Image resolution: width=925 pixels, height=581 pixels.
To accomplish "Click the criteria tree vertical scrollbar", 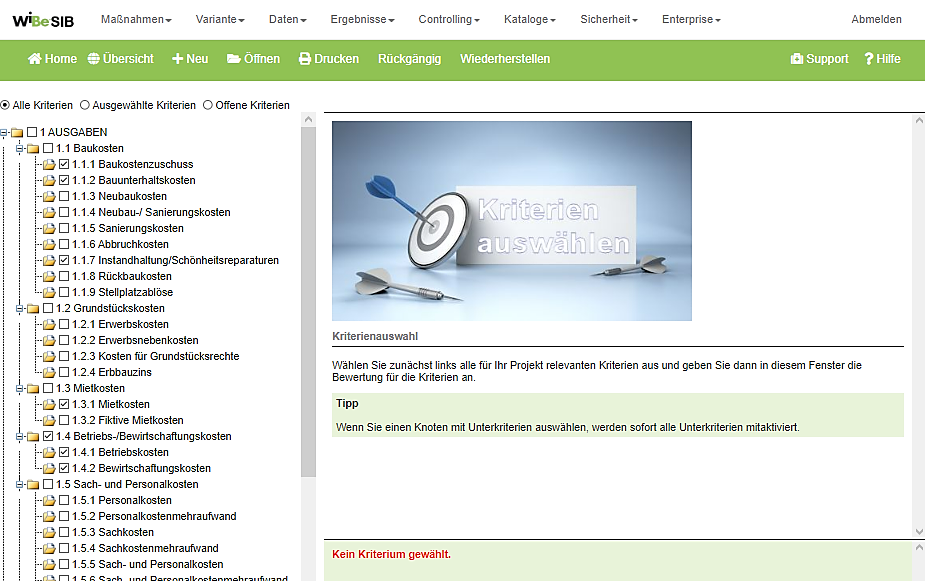I will (x=309, y=300).
